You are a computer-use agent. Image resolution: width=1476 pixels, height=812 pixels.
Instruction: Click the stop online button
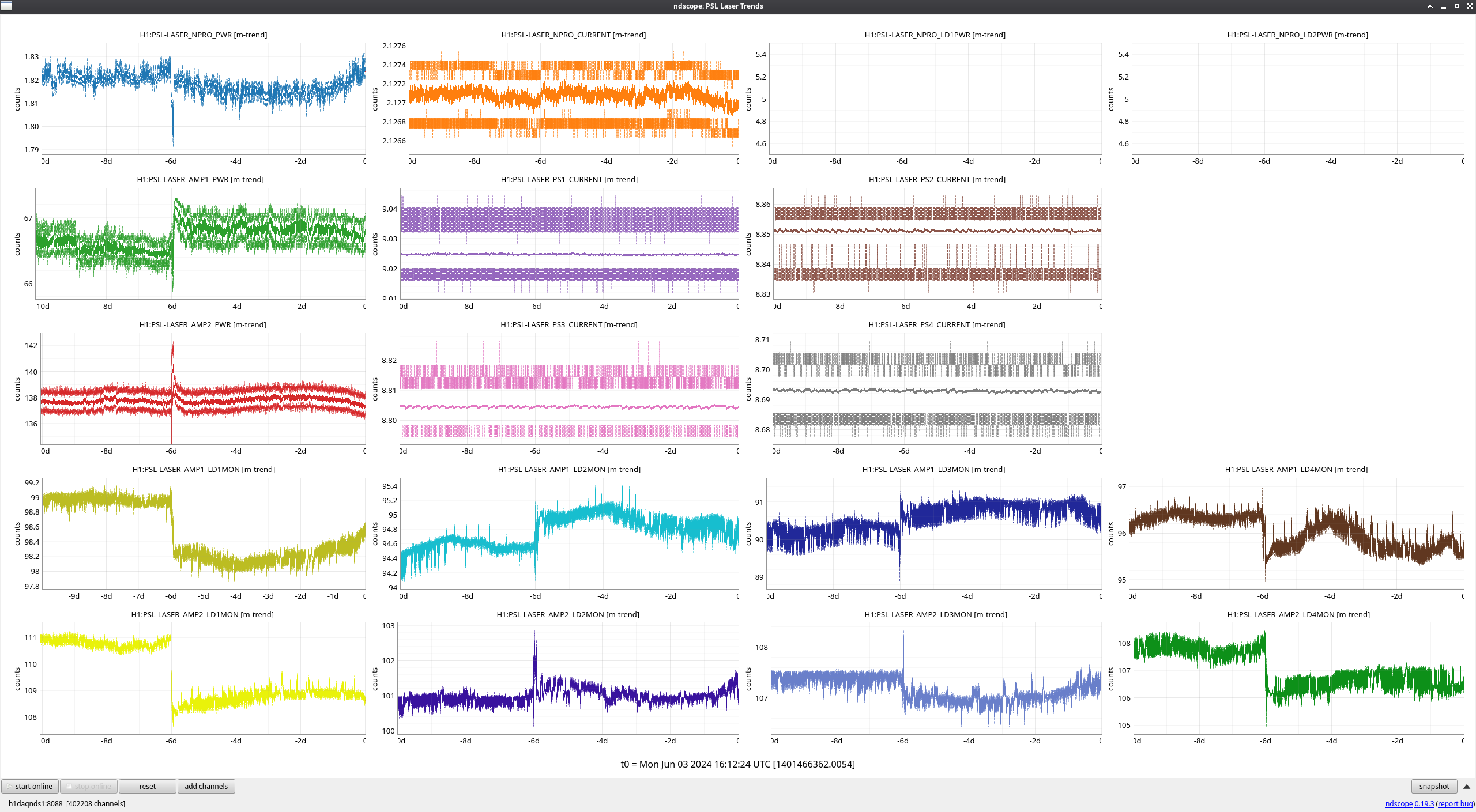tap(89, 786)
